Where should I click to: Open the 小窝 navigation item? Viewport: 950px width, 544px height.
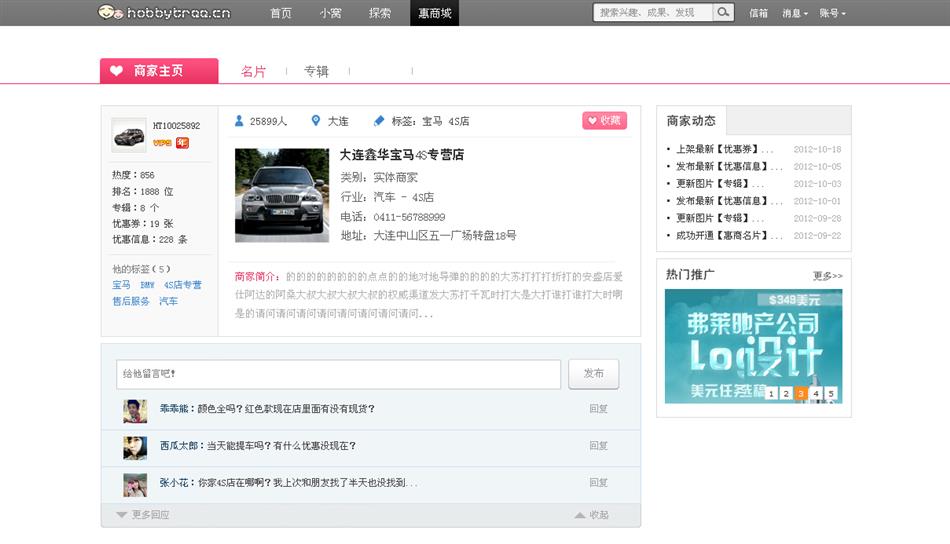pos(330,13)
